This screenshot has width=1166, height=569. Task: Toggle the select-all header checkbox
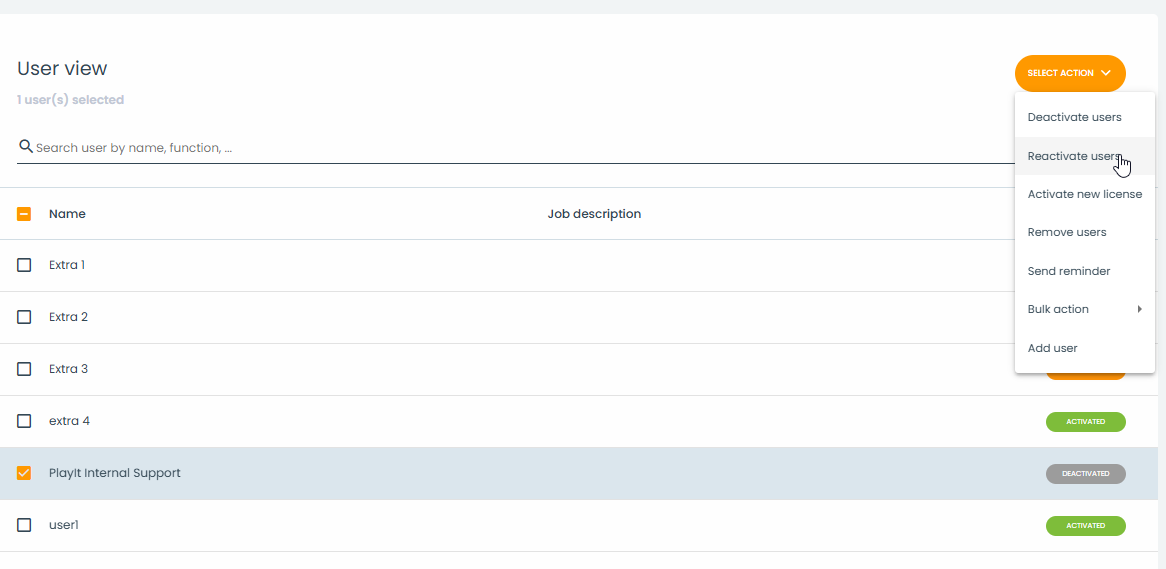coord(24,214)
